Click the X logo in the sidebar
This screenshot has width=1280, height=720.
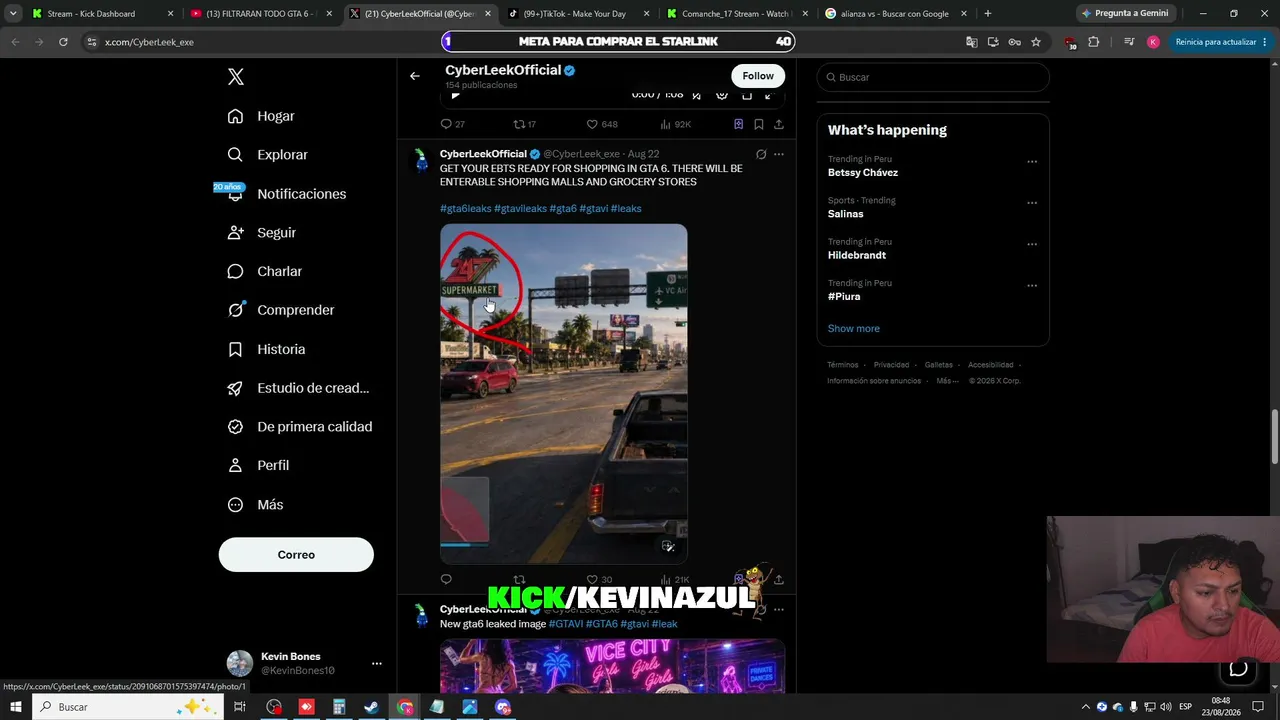tap(236, 77)
